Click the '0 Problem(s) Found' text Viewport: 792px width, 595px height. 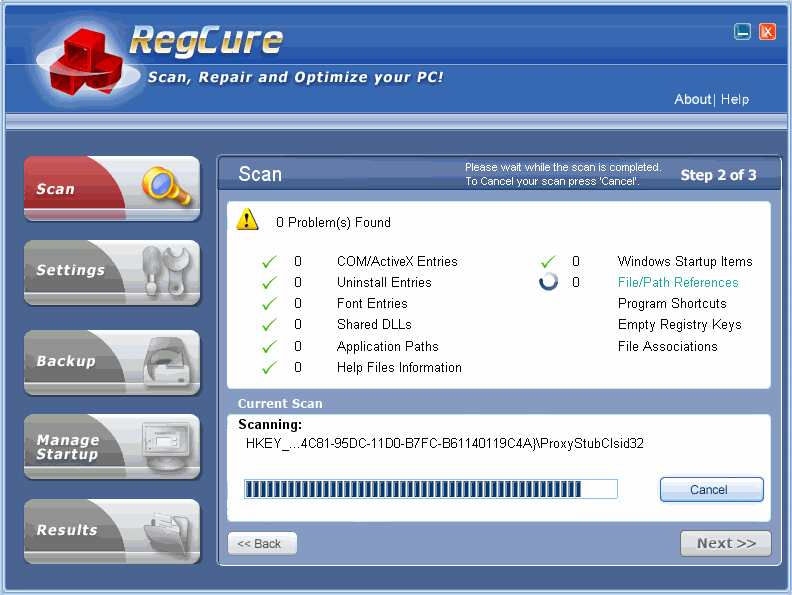[x=333, y=223]
